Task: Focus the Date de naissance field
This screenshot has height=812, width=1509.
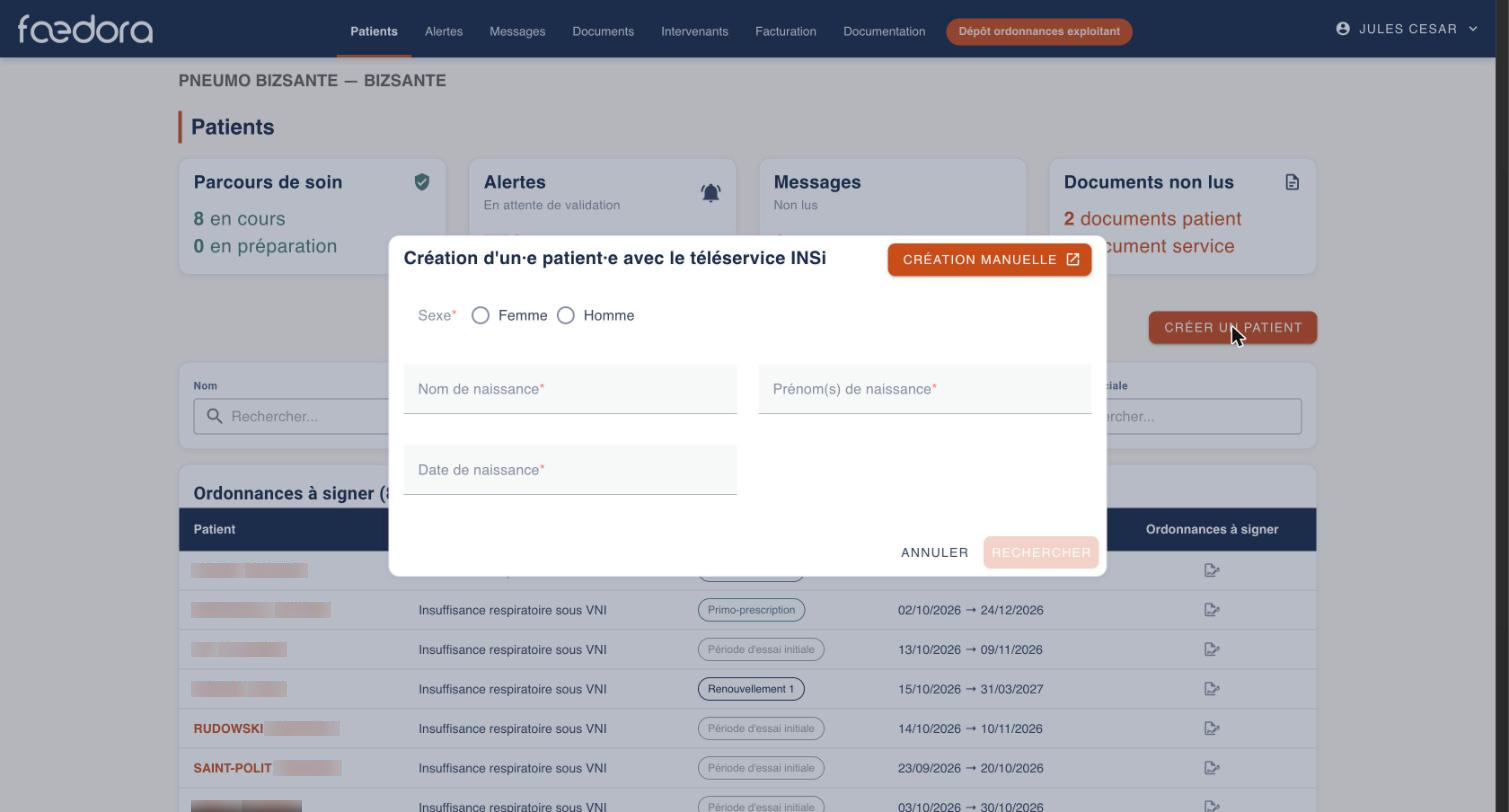Action: 570,470
